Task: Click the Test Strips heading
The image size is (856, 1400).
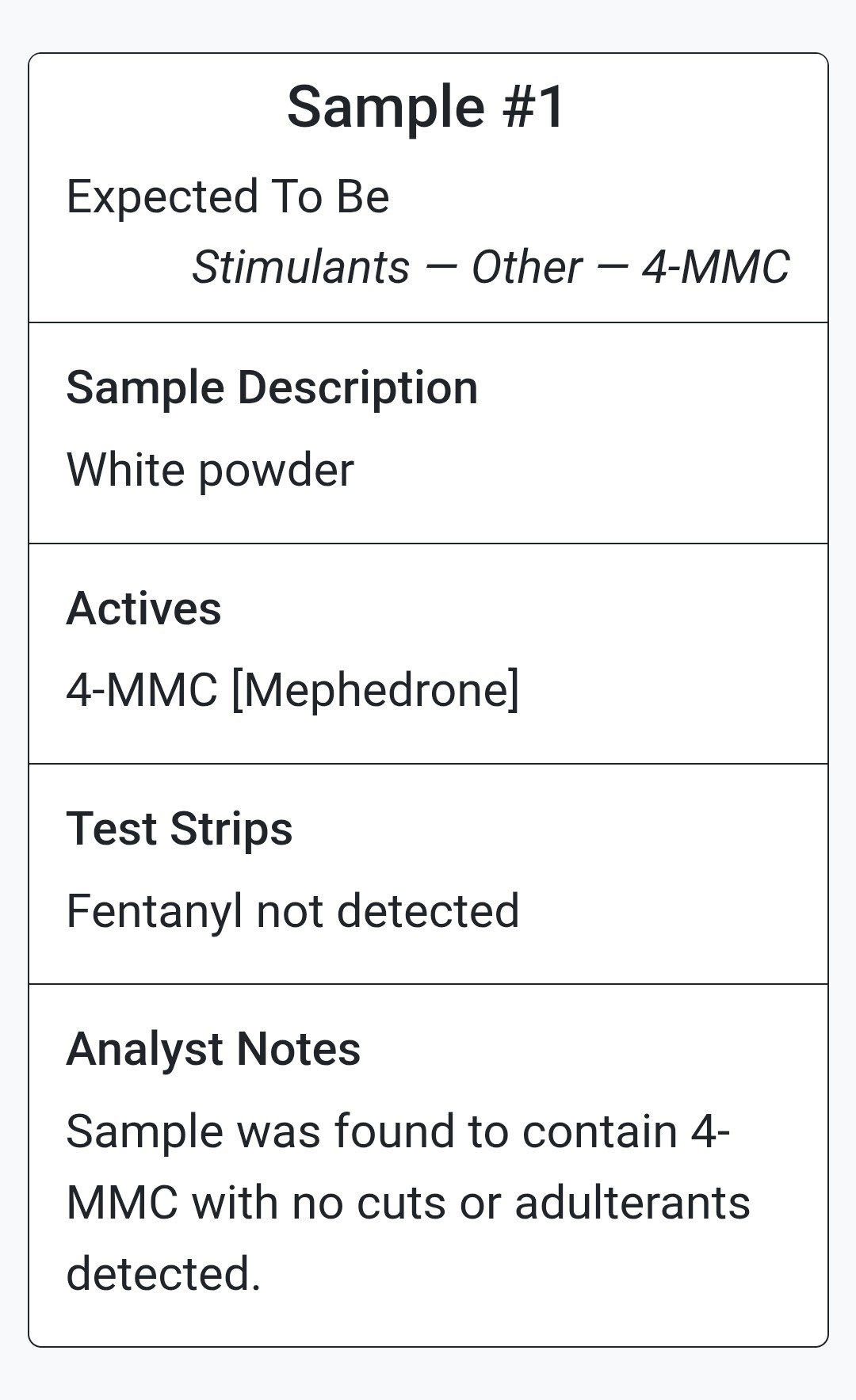Action: click(x=179, y=829)
